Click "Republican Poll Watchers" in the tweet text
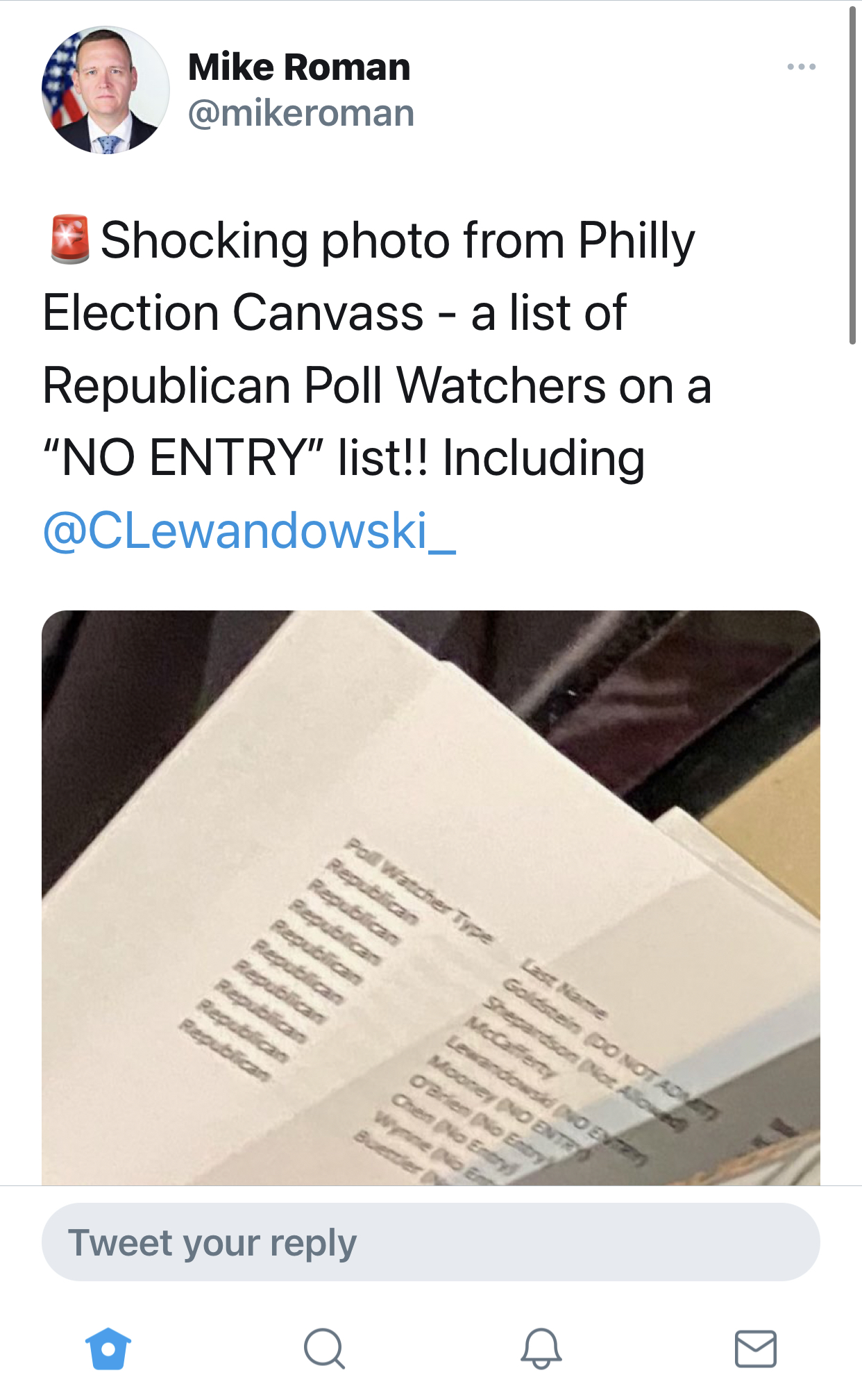The height and width of the screenshot is (1400, 862). pos(324,386)
